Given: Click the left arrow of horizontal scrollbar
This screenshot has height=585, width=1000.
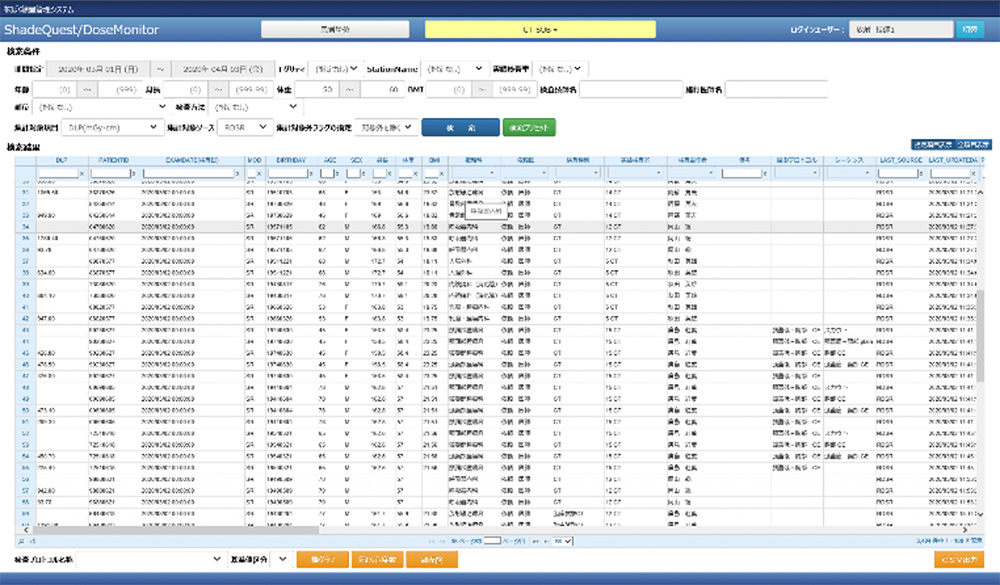Looking at the screenshot, I should click(26, 529).
